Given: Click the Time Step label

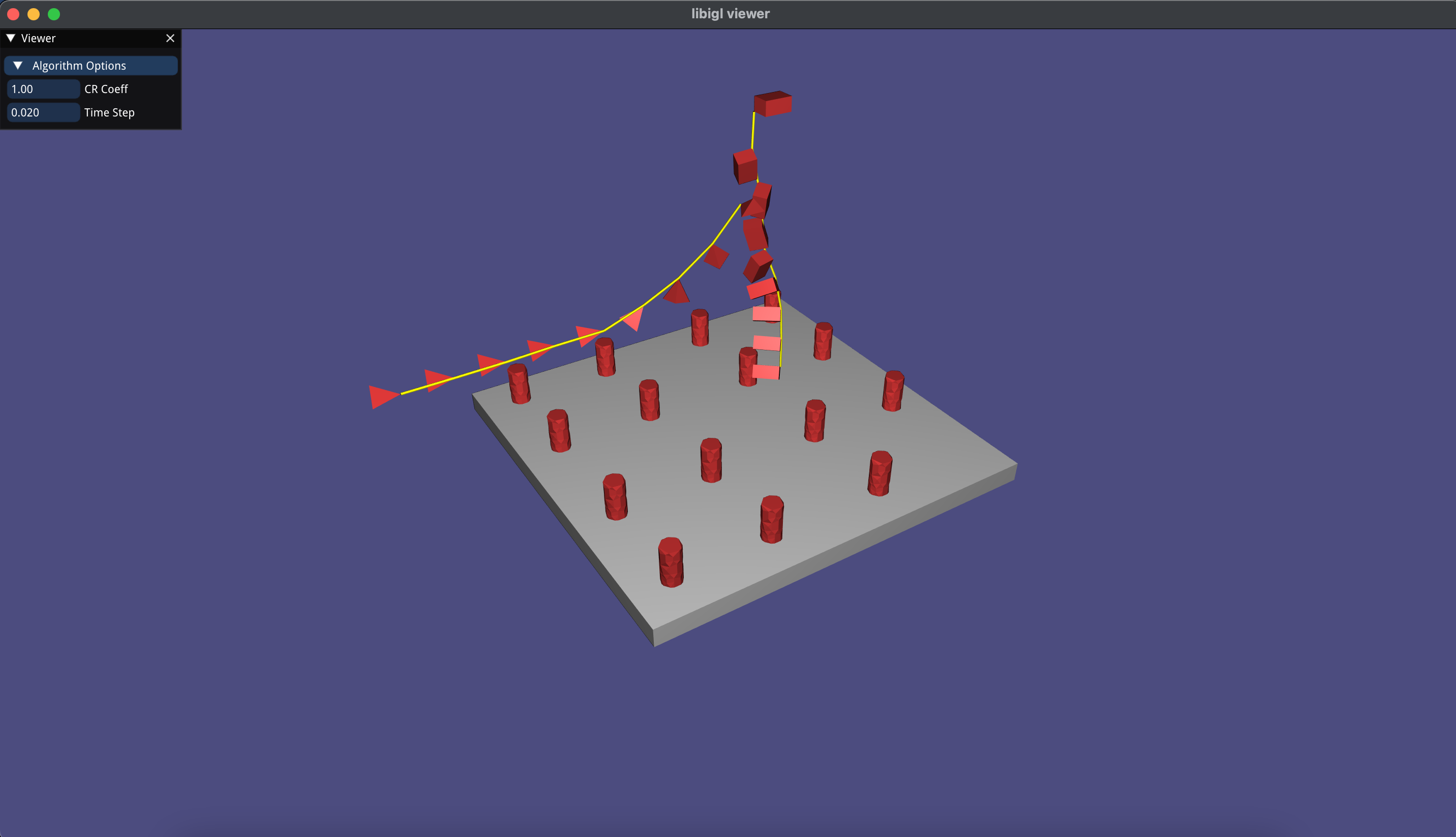Looking at the screenshot, I should (x=109, y=113).
